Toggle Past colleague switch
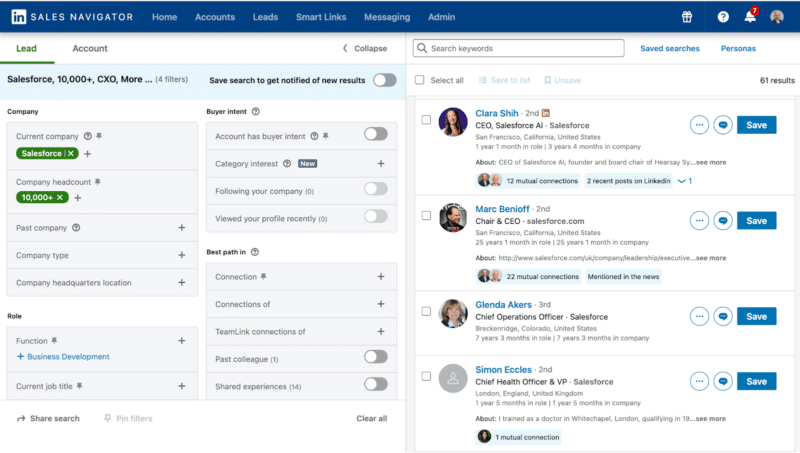 point(376,357)
